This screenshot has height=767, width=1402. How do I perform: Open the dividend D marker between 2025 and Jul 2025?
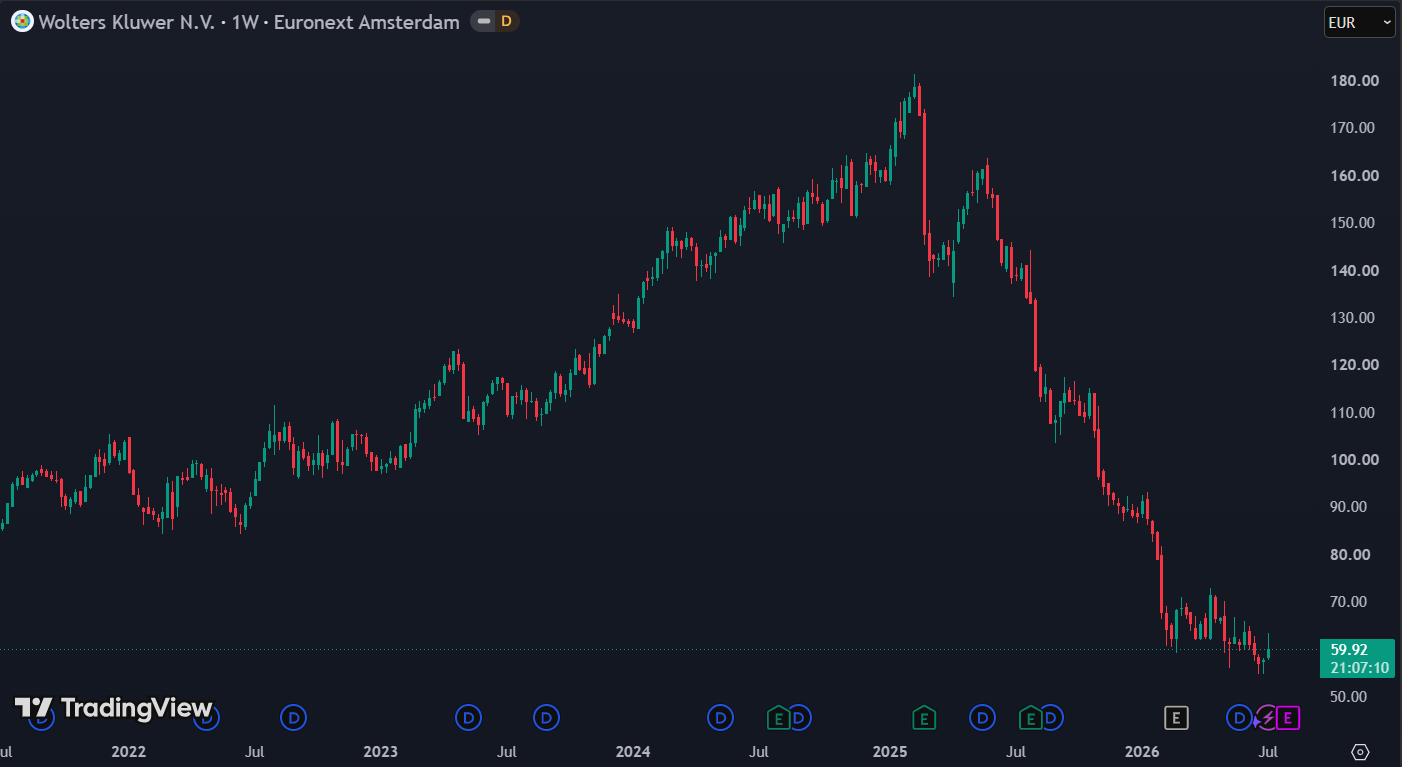983,717
